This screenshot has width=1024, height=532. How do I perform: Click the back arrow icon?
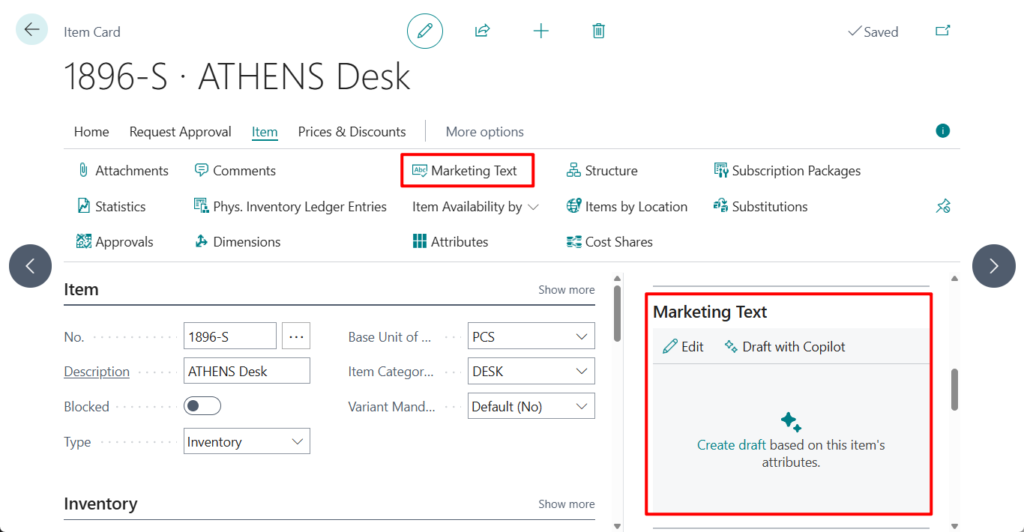click(x=32, y=30)
